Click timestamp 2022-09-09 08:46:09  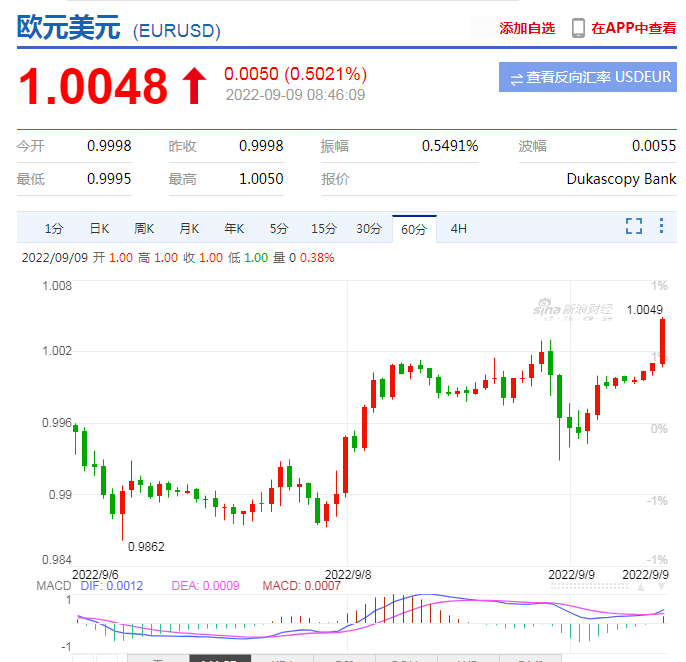(x=295, y=95)
